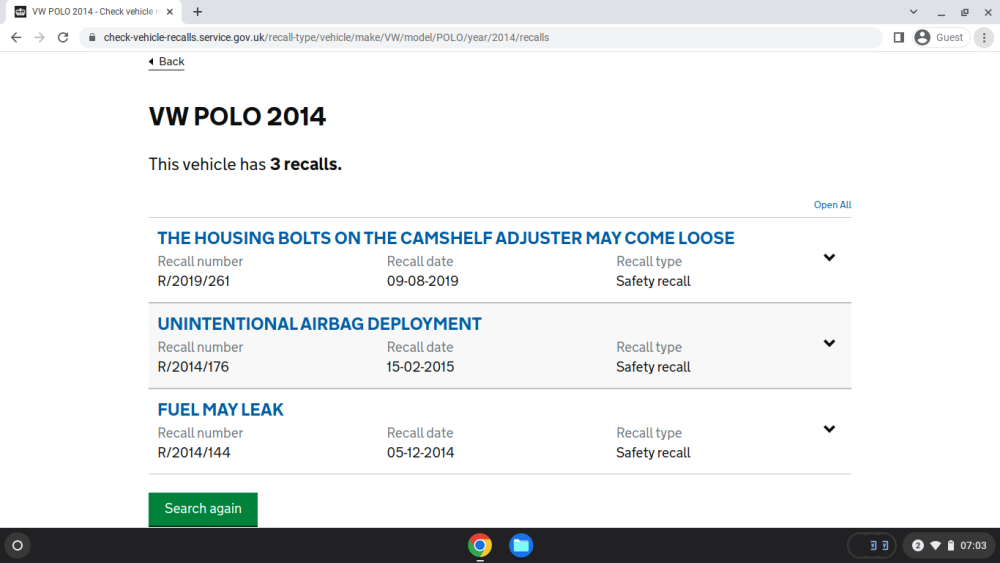The image size is (1000, 563).
Task: Open a new browser tab
Action: pos(198,11)
